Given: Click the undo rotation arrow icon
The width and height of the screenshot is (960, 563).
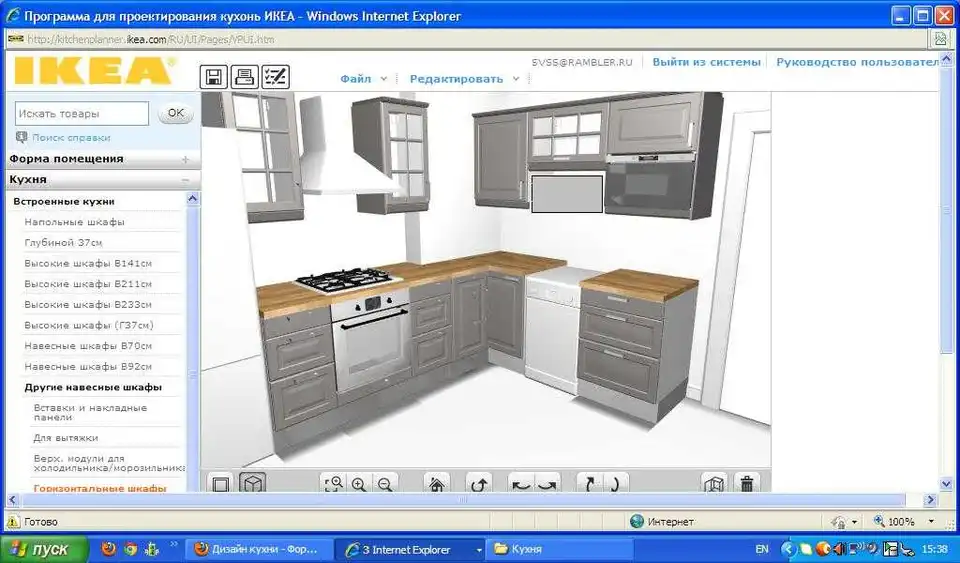Looking at the screenshot, I should [479, 484].
